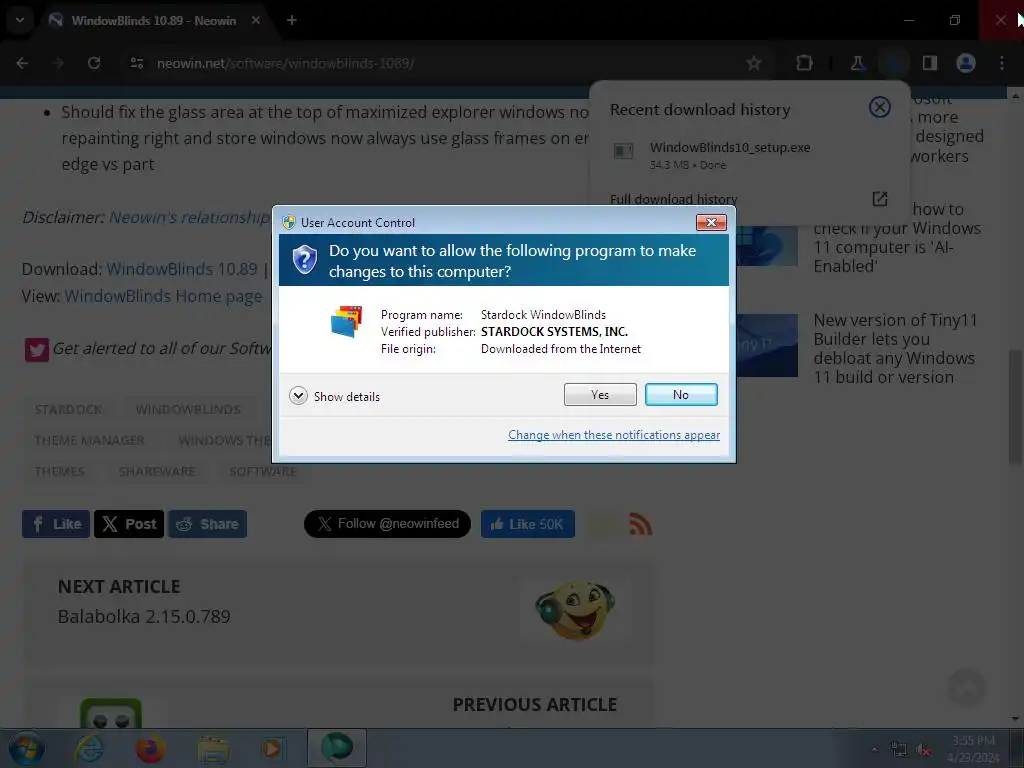
Task: Close the Recent download history popup
Action: 879,107
